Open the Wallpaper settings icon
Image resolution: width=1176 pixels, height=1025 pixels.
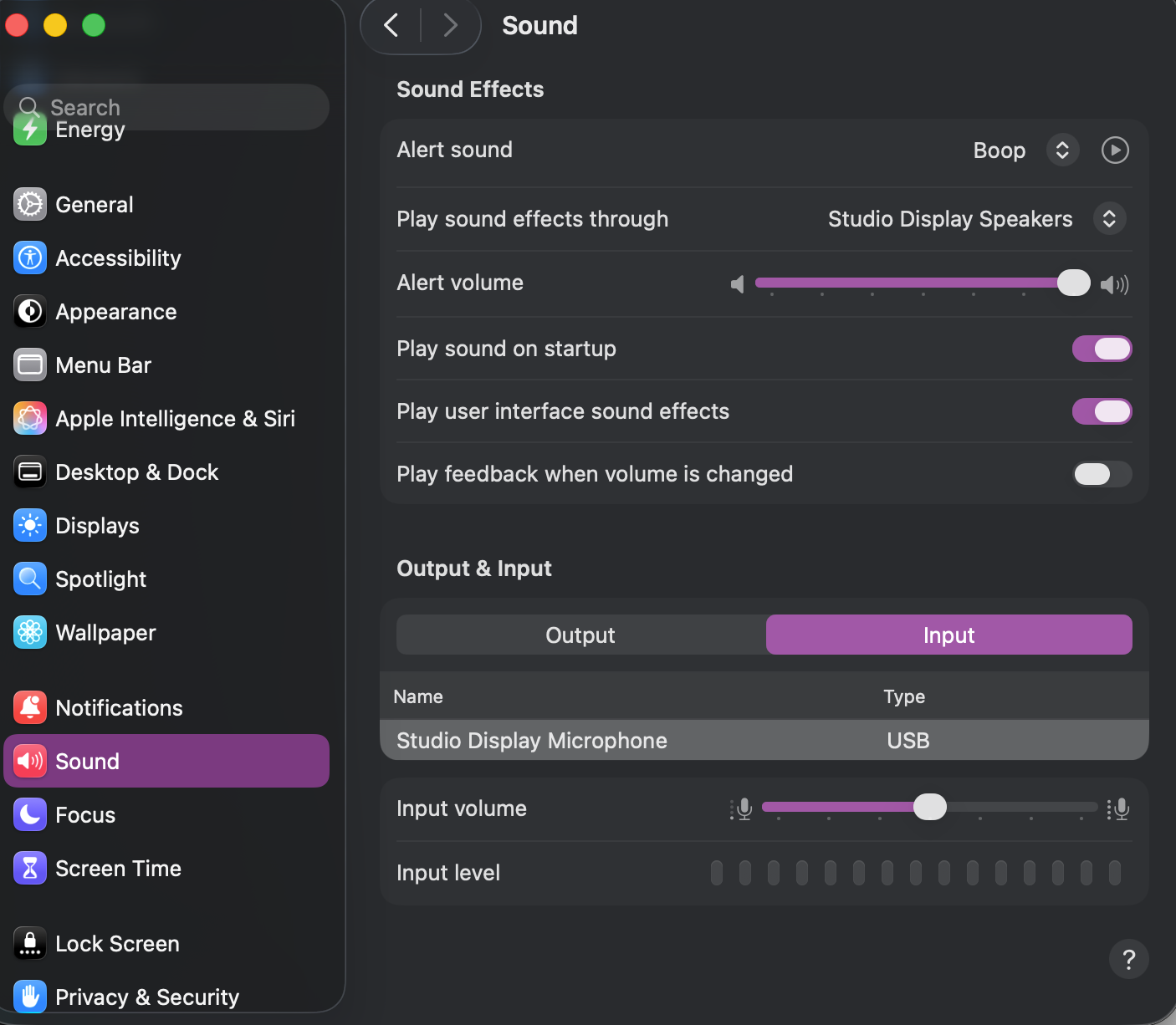pyautogui.click(x=30, y=633)
